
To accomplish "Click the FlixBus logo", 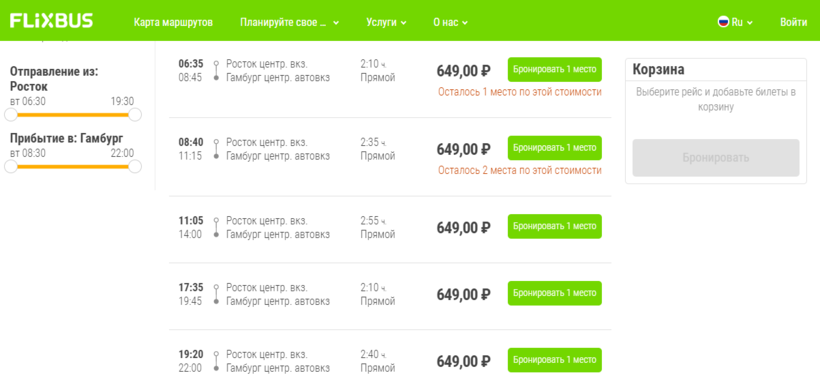I will tap(51, 21).
